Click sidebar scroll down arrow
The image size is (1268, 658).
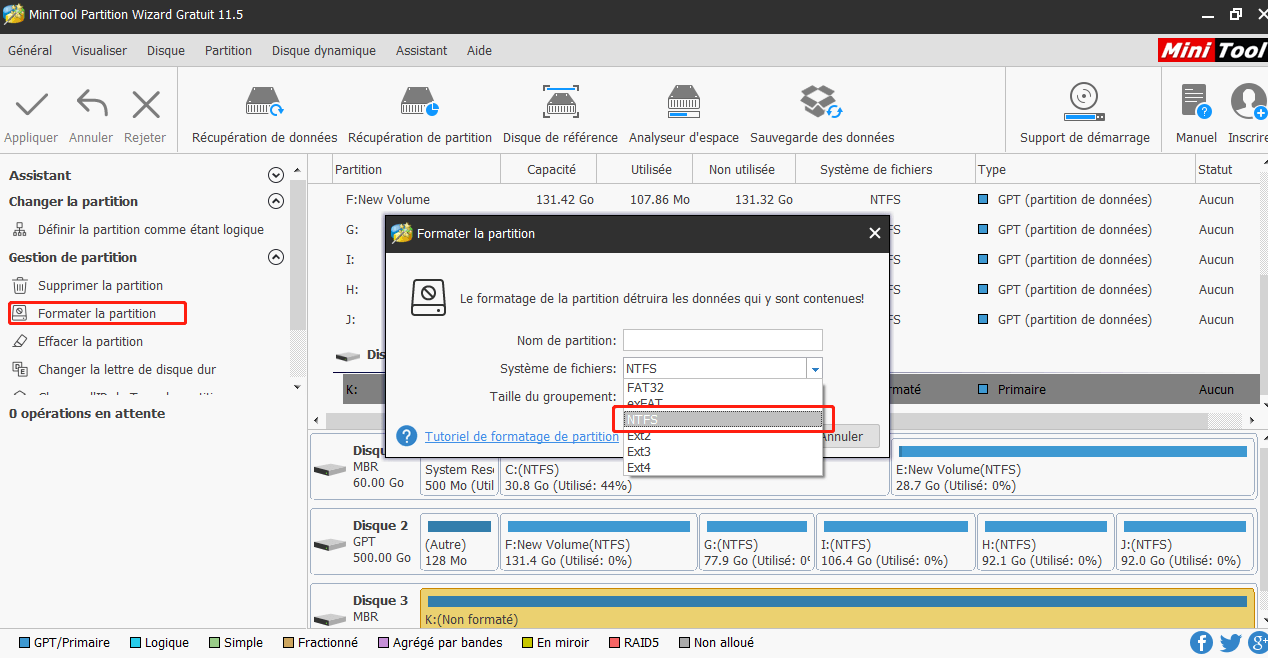pos(297,387)
